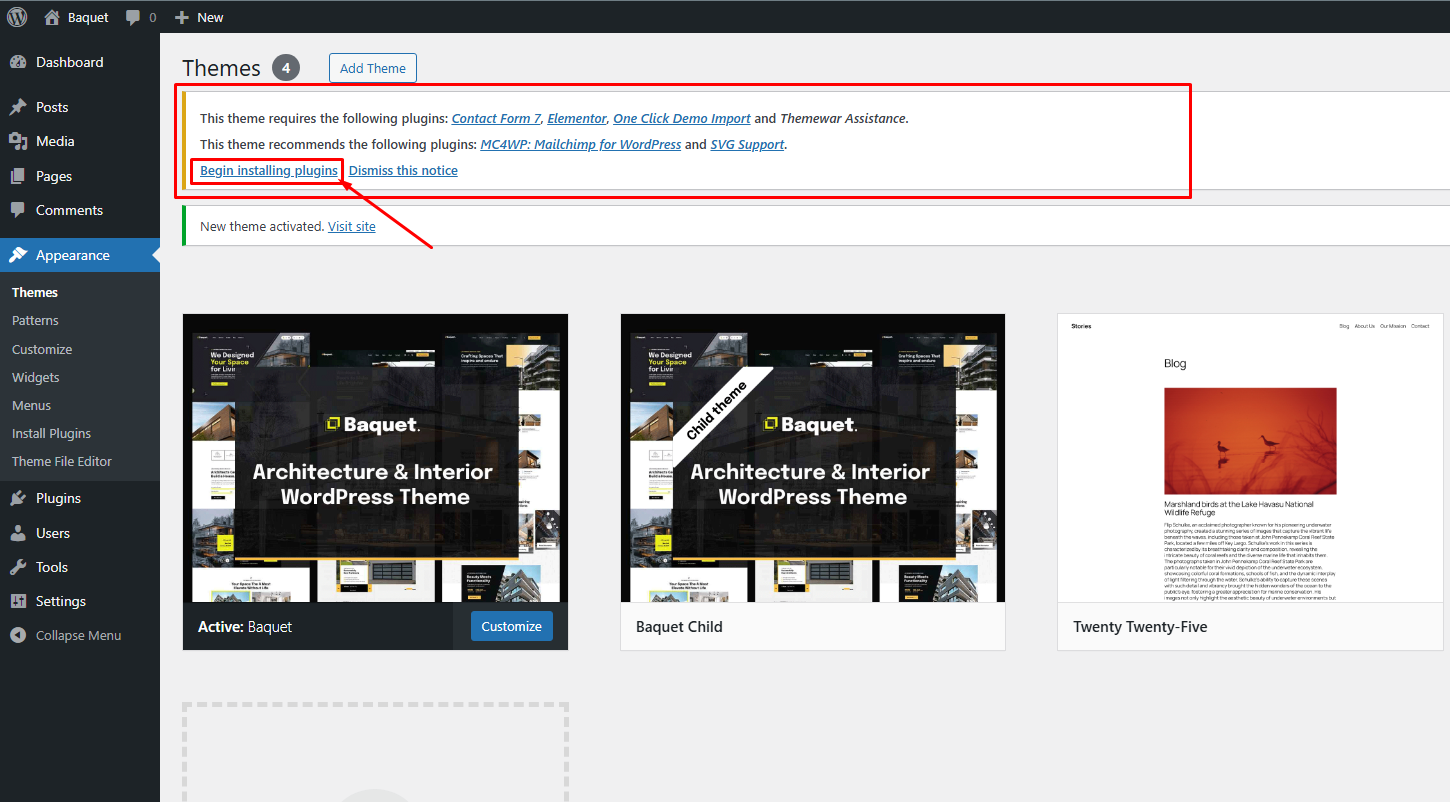Click Begin installing plugins link

(268, 170)
